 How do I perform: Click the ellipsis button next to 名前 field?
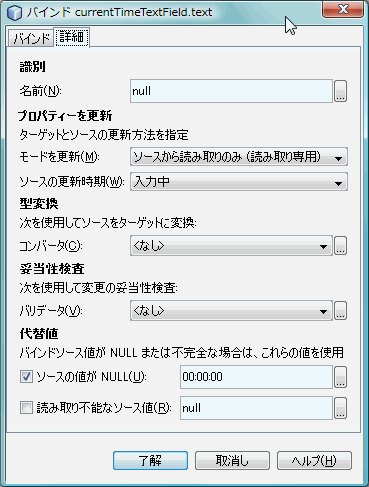pyautogui.click(x=340, y=91)
